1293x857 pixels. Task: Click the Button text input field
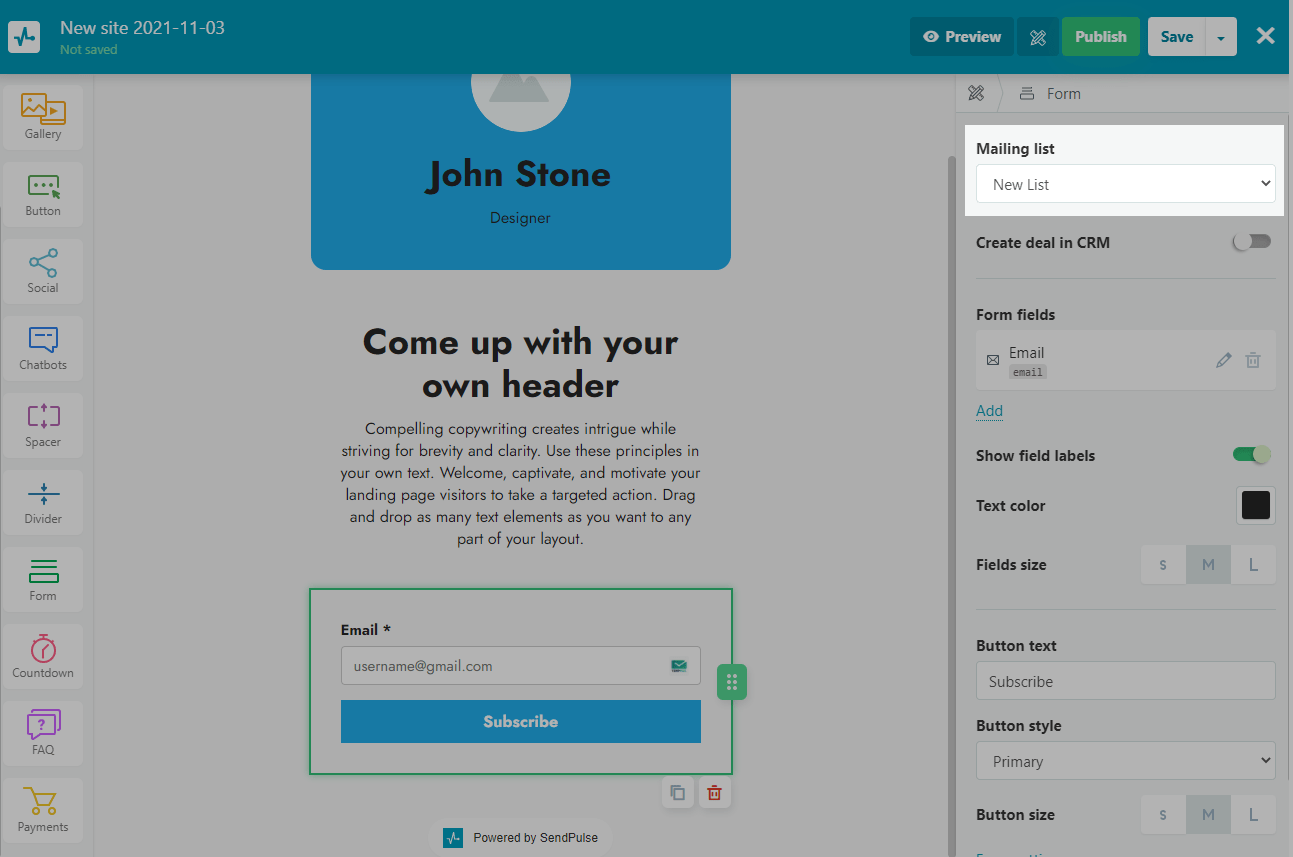point(1126,681)
